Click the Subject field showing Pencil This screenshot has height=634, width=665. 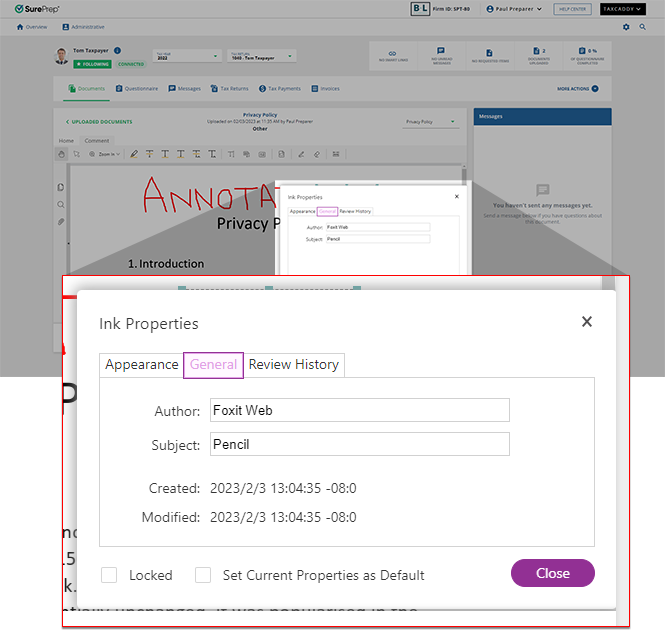(360, 444)
